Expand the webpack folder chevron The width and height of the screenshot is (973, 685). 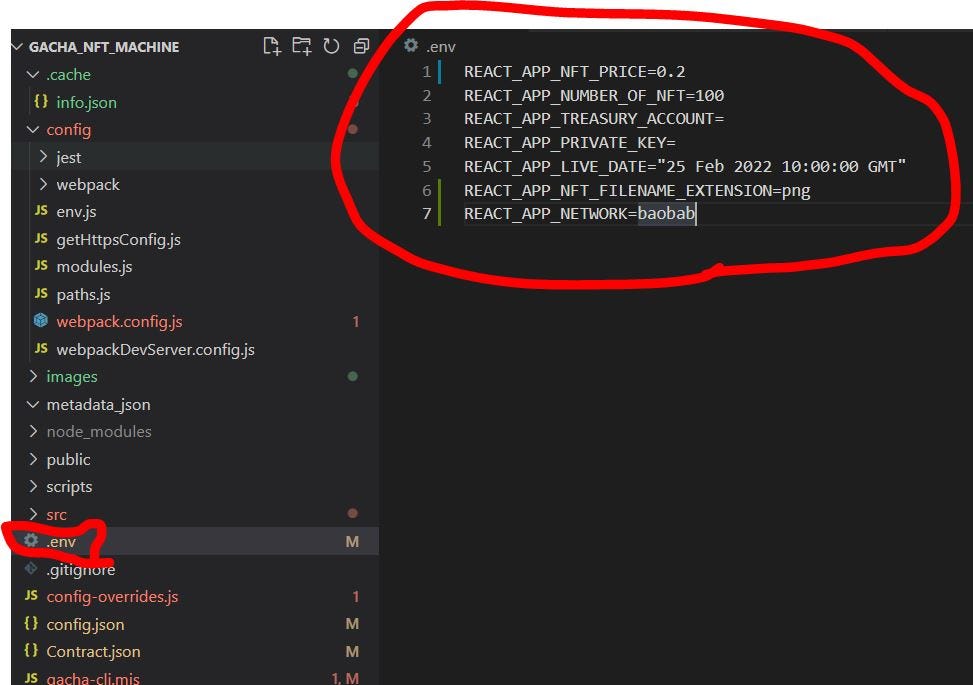pos(43,184)
